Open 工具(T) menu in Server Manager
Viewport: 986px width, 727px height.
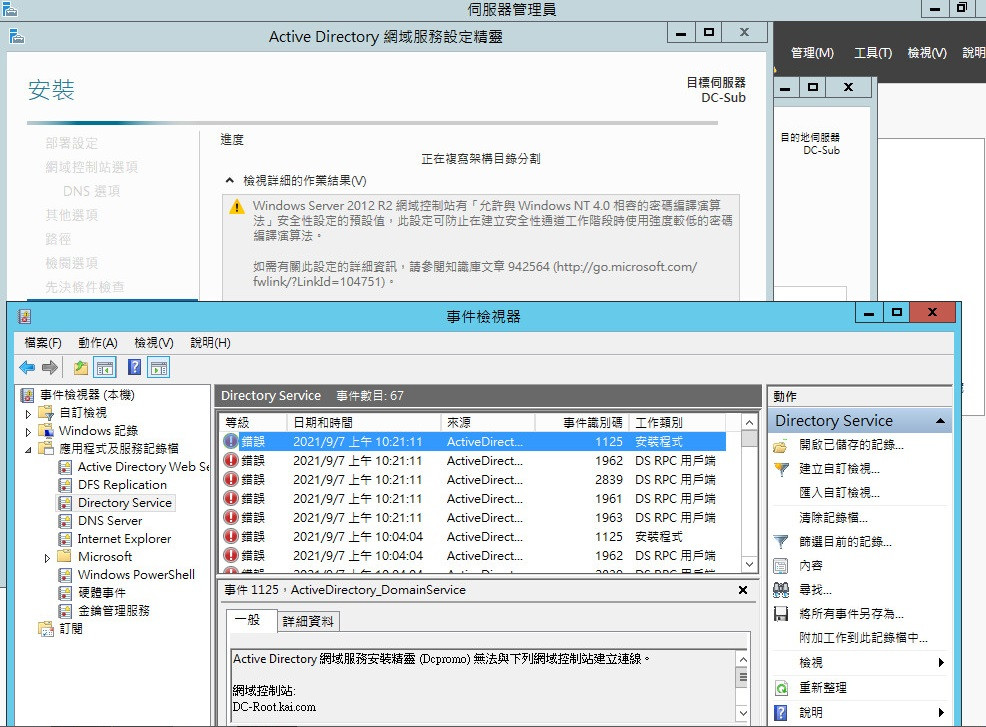pyautogui.click(x=873, y=53)
